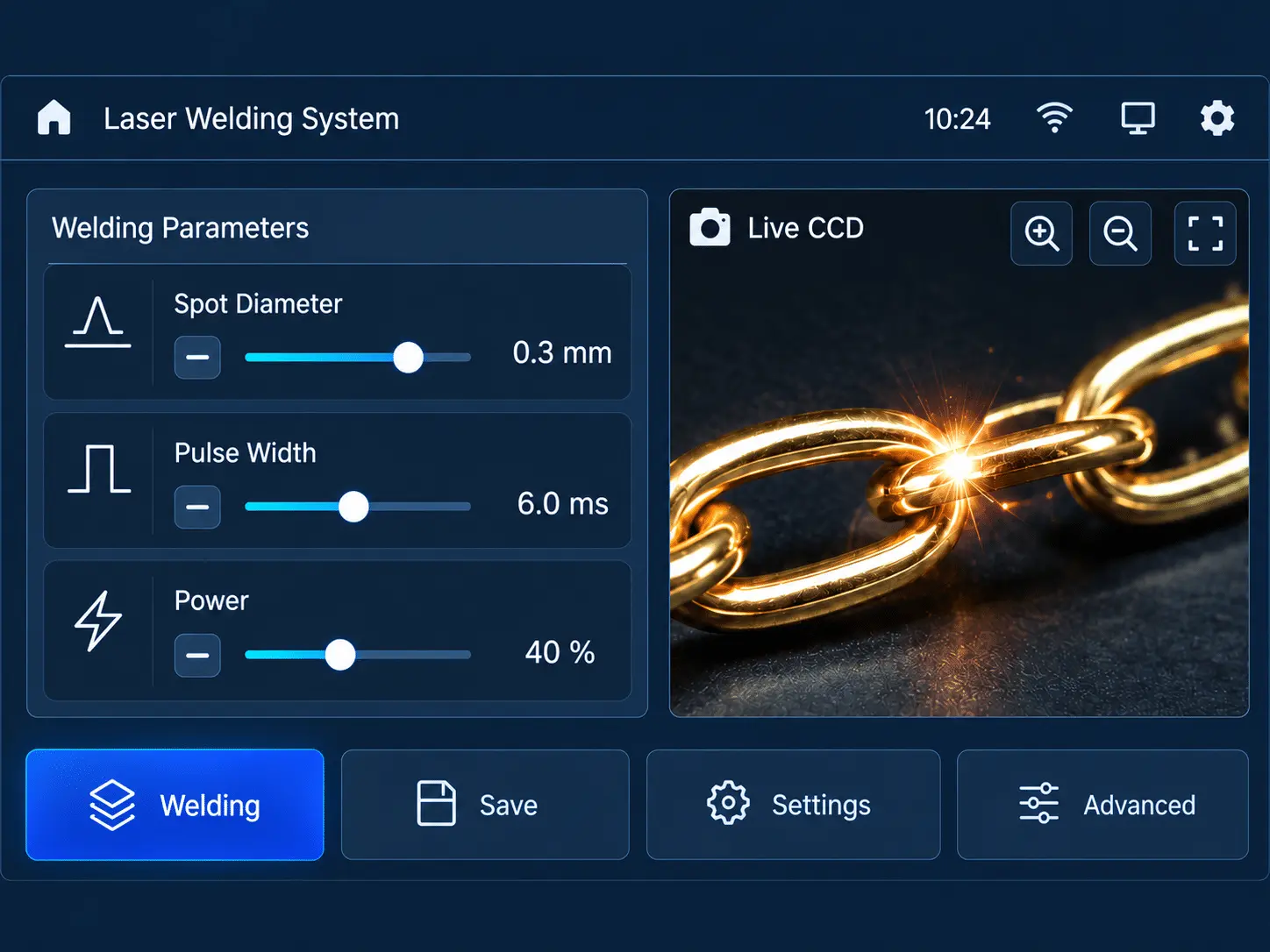Click the 10:24 clock display
1270x952 pixels.
tap(957, 119)
